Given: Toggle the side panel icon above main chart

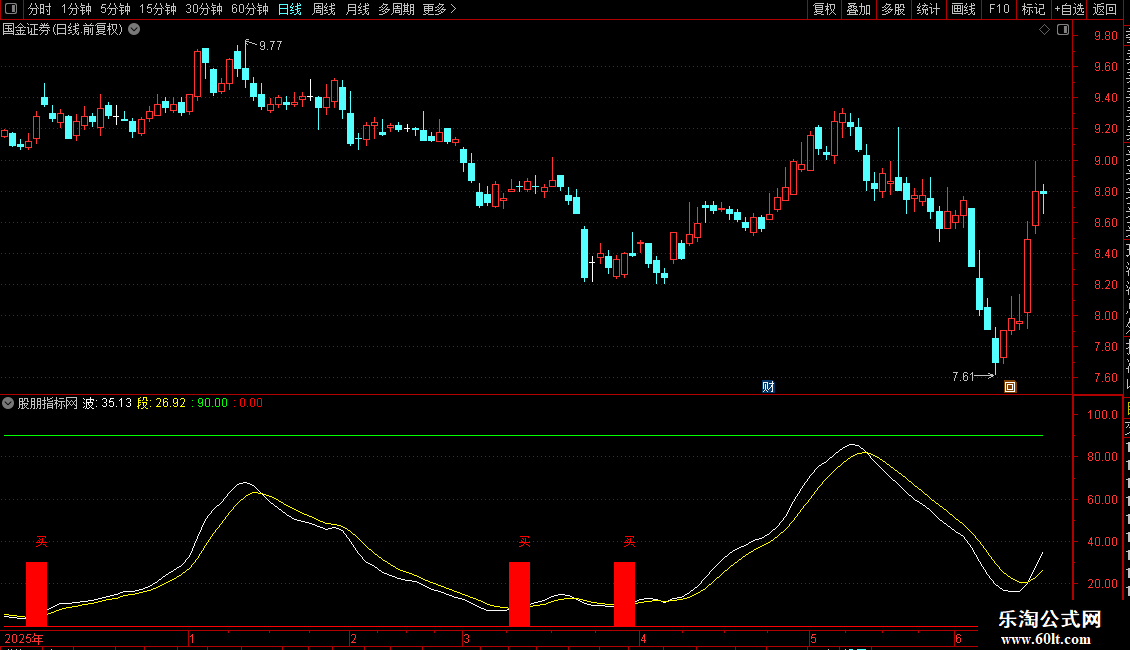Looking at the screenshot, I should [1063, 30].
